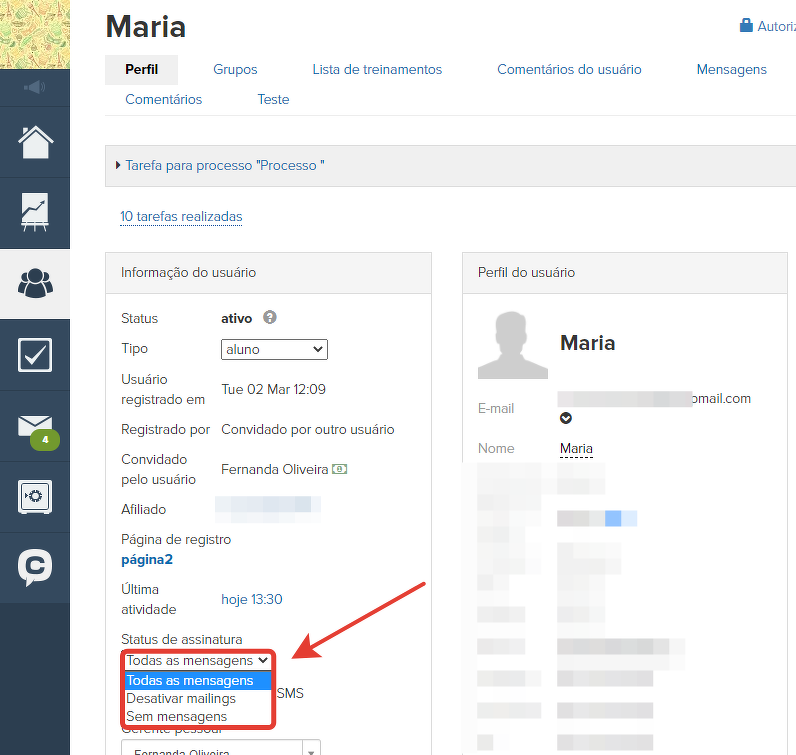The width and height of the screenshot is (796, 755).
Task: Click the Maria profile avatar picture
Action: [x=512, y=345]
